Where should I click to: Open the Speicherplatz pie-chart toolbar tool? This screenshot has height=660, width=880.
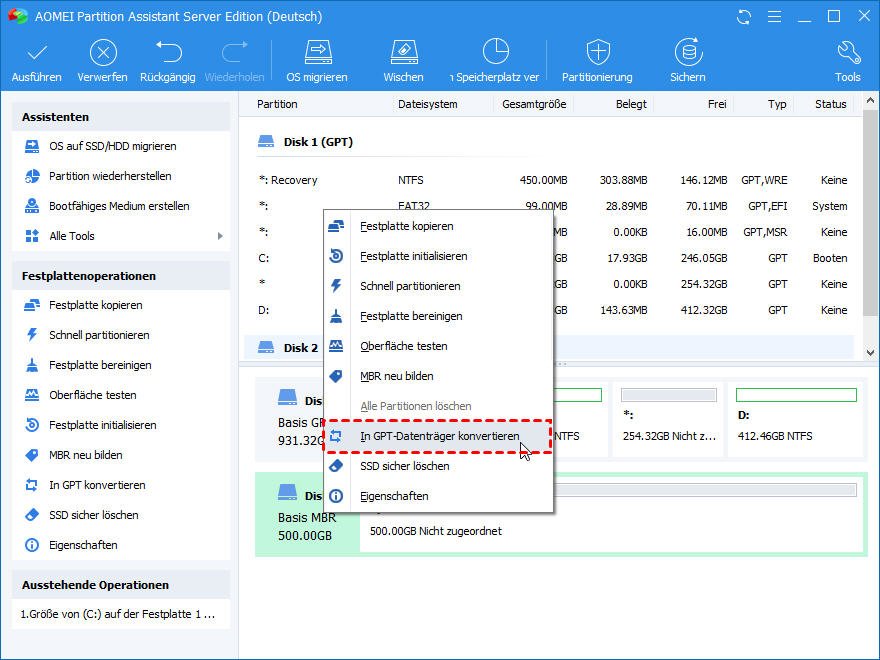click(x=495, y=61)
